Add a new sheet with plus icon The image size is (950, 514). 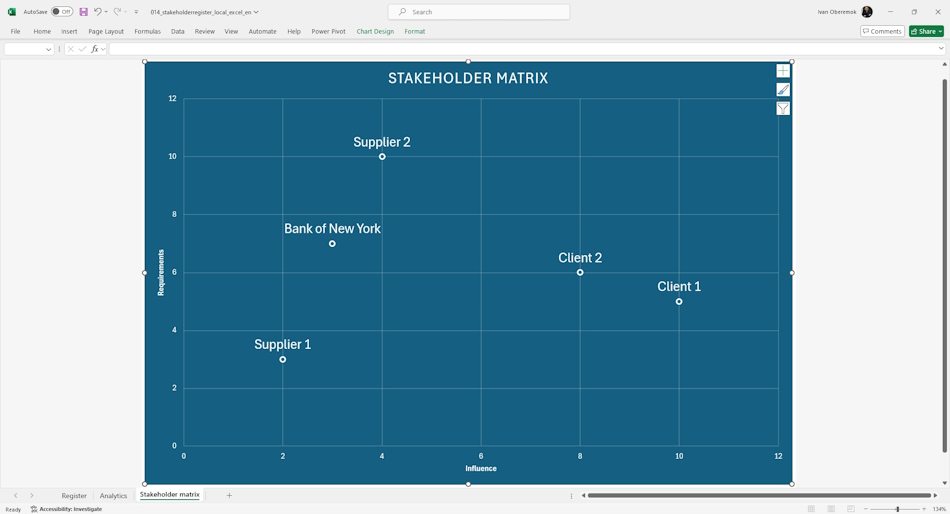(x=229, y=495)
